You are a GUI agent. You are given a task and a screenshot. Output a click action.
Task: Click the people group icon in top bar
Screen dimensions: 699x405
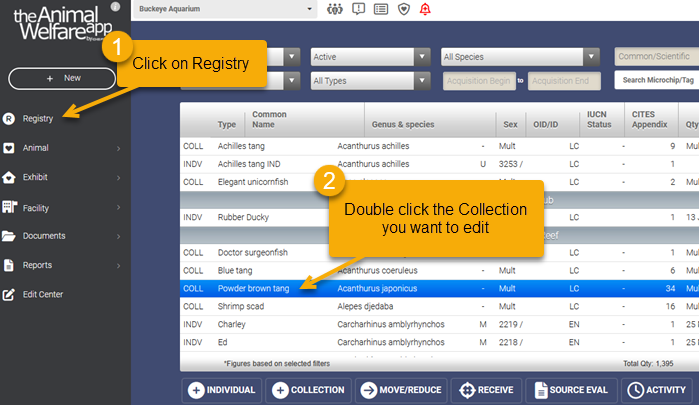tap(335, 9)
